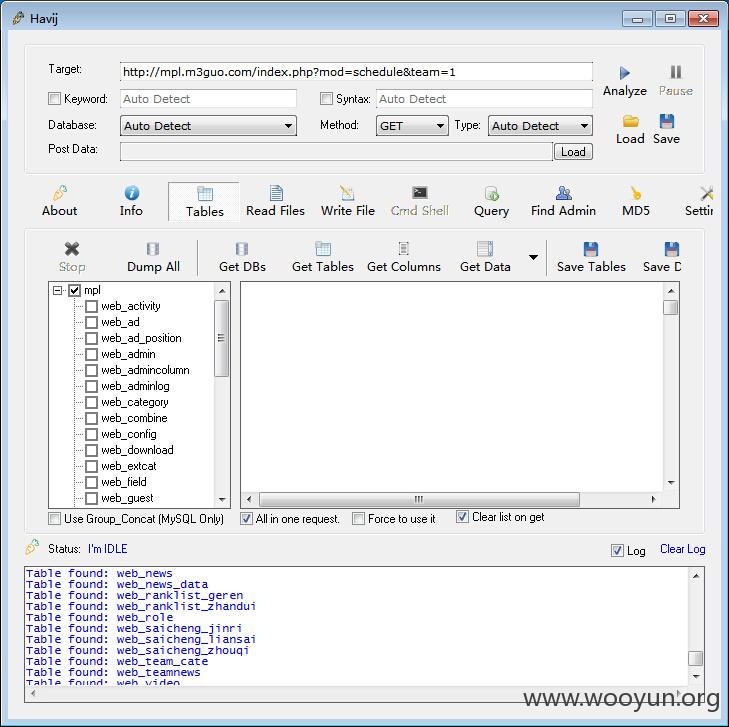The height and width of the screenshot is (727, 729).
Task: Check the web_download table checkbox
Action: tap(92, 450)
